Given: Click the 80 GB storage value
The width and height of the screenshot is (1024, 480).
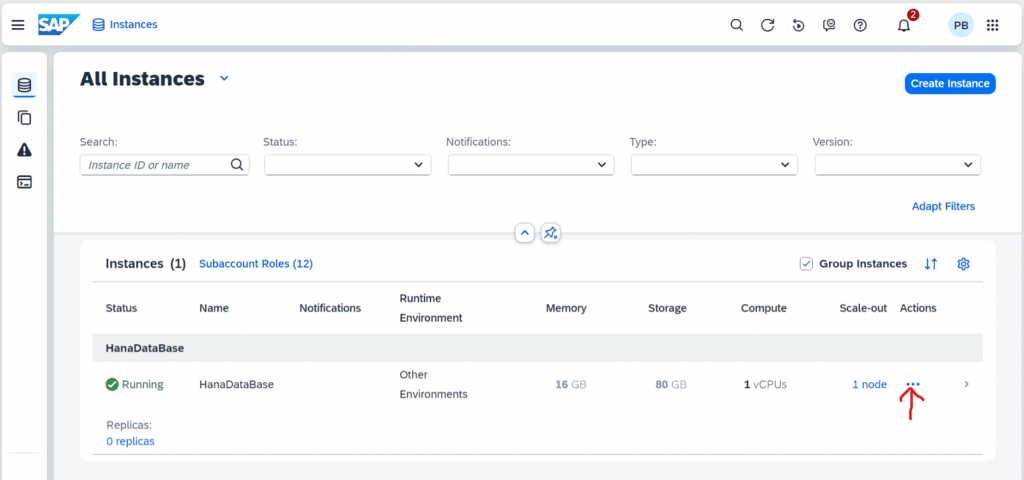Looking at the screenshot, I should point(671,385).
